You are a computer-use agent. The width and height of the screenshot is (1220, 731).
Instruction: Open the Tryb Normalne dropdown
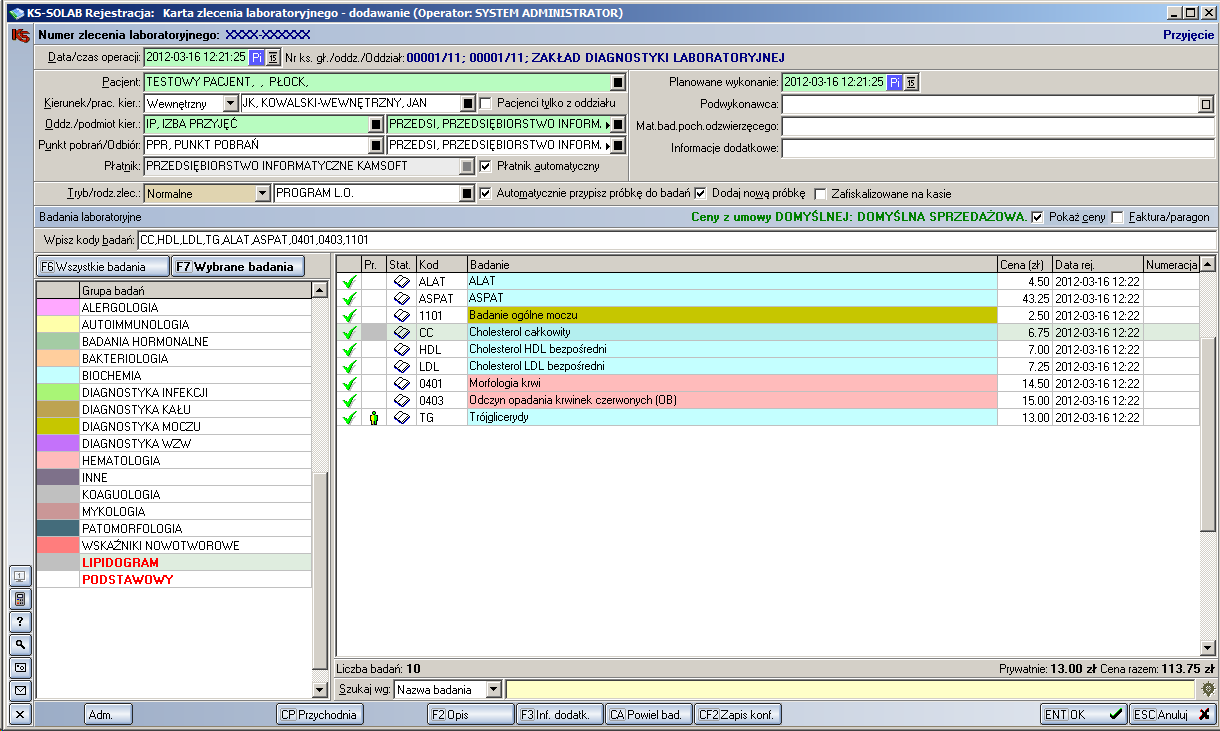(x=263, y=193)
